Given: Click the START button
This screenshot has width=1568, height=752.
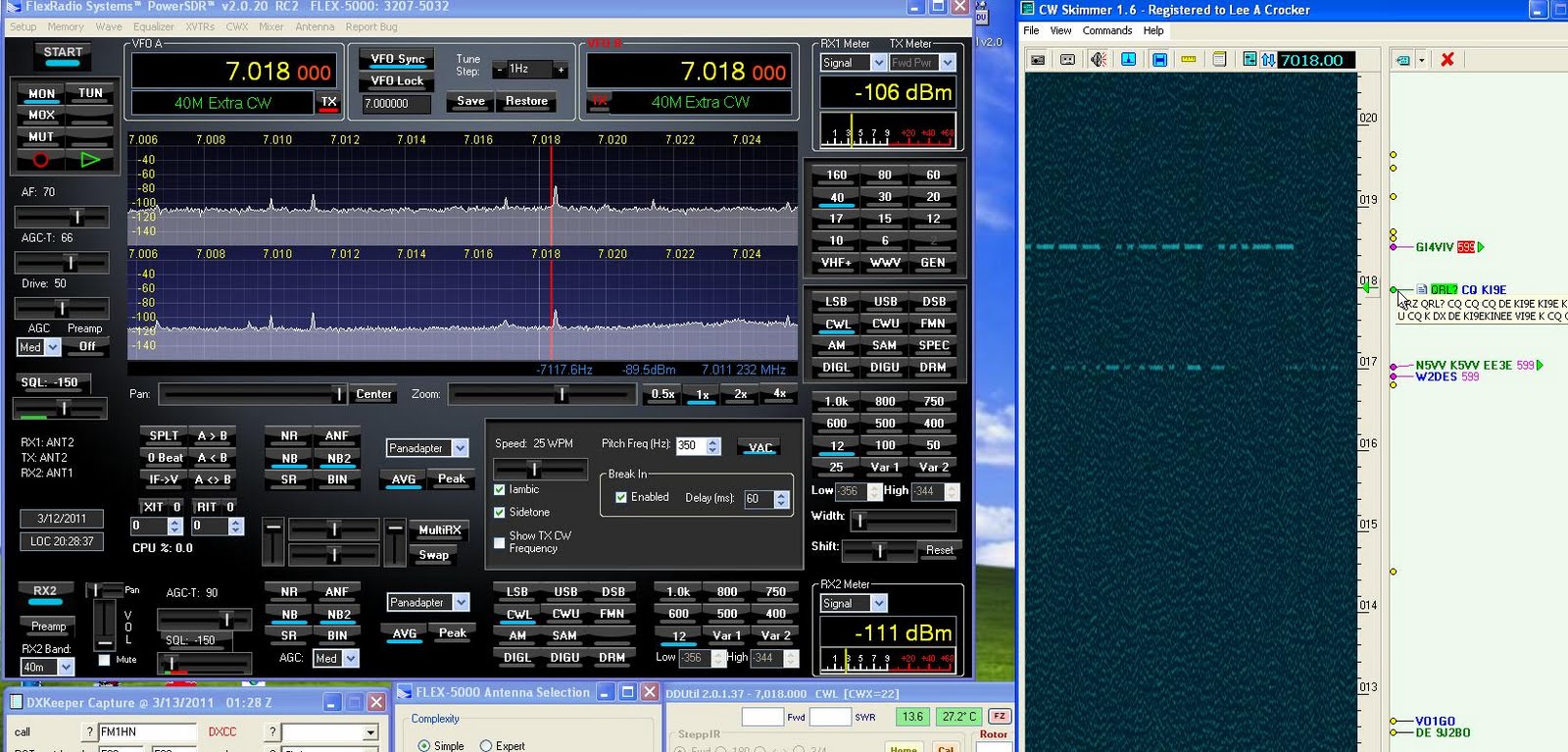Looking at the screenshot, I should click(63, 55).
